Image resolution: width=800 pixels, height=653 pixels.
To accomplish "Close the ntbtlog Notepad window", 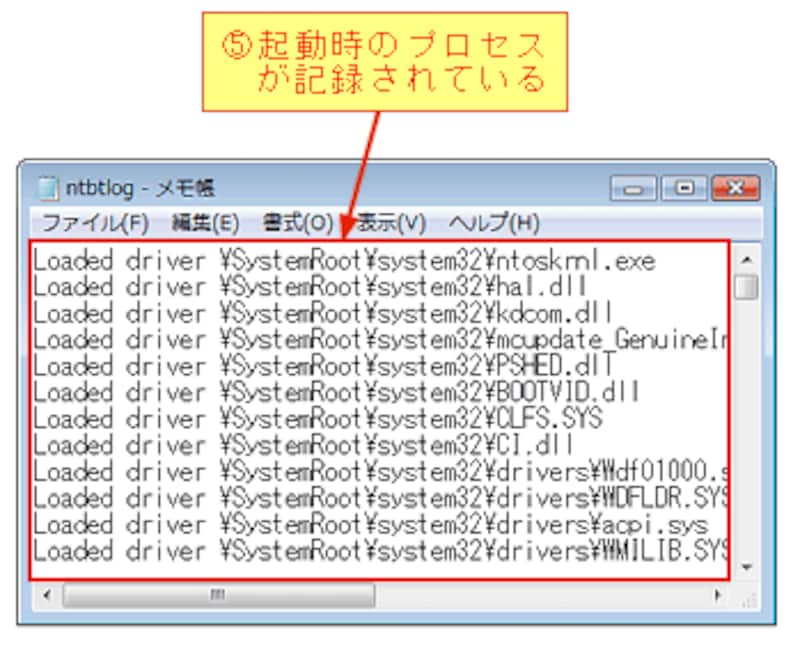I will coord(735,188).
